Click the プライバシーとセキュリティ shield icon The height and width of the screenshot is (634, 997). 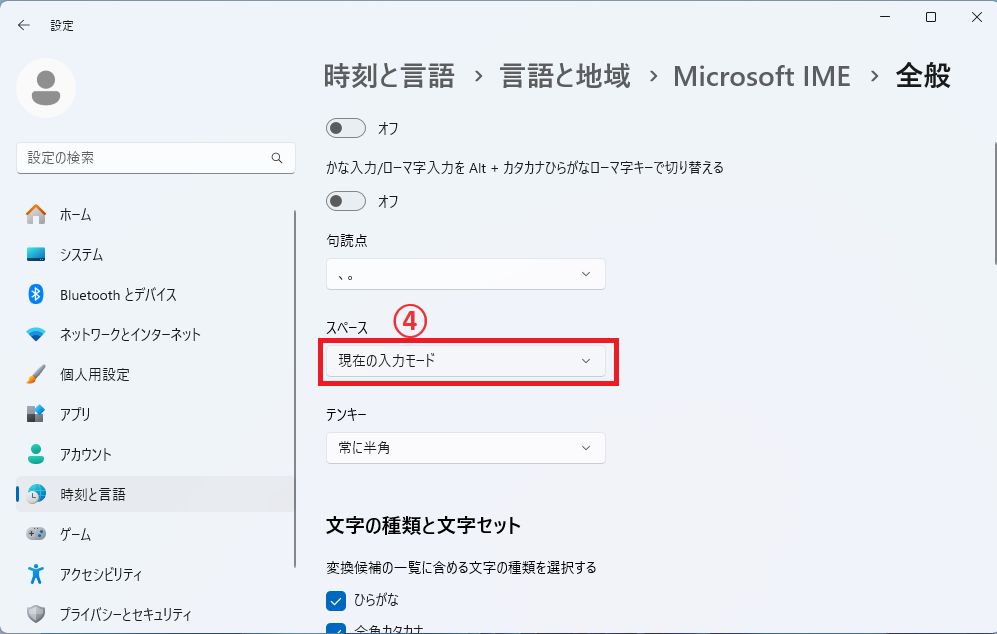[36, 614]
